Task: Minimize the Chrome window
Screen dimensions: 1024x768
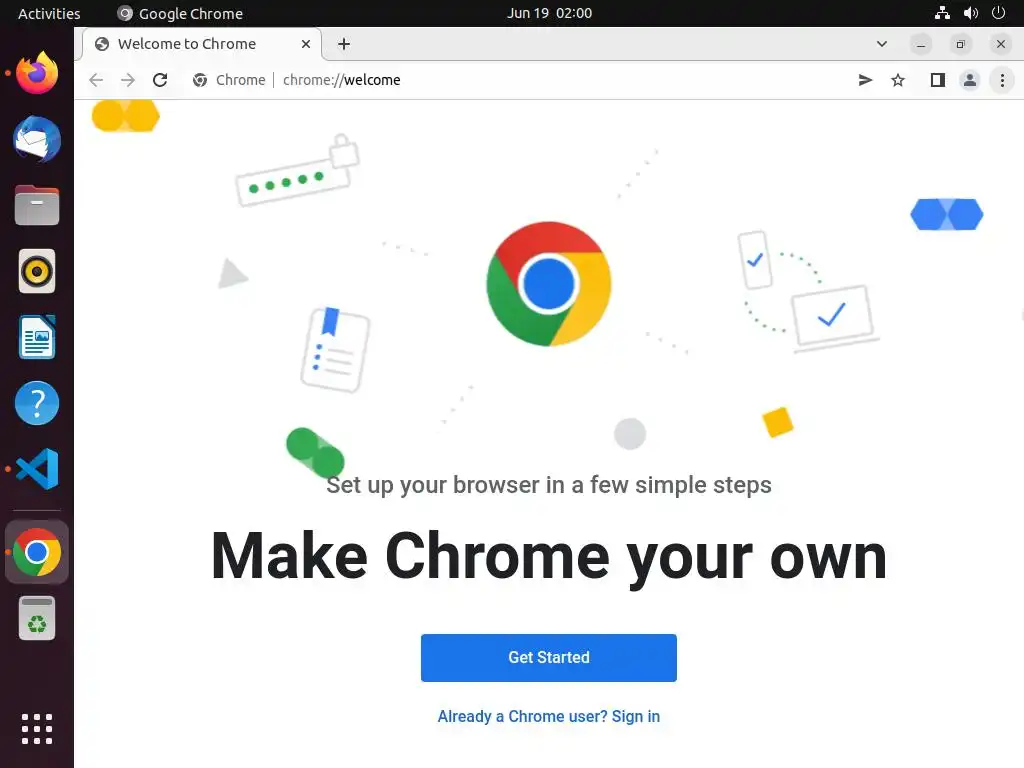Action: pos(921,44)
